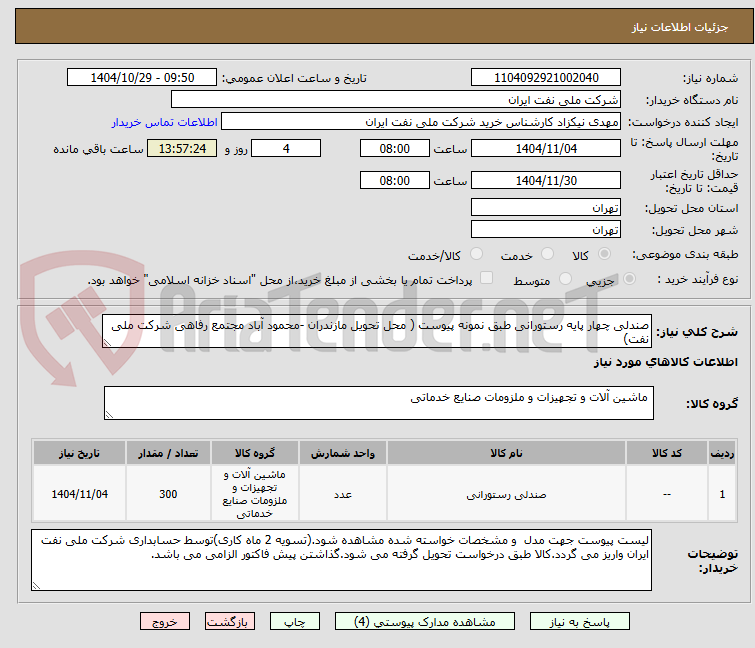Image resolution: width=755 pixels, height=648 pixels.
Task: Click the delivery province field تهران
Action: pos(546,207)
